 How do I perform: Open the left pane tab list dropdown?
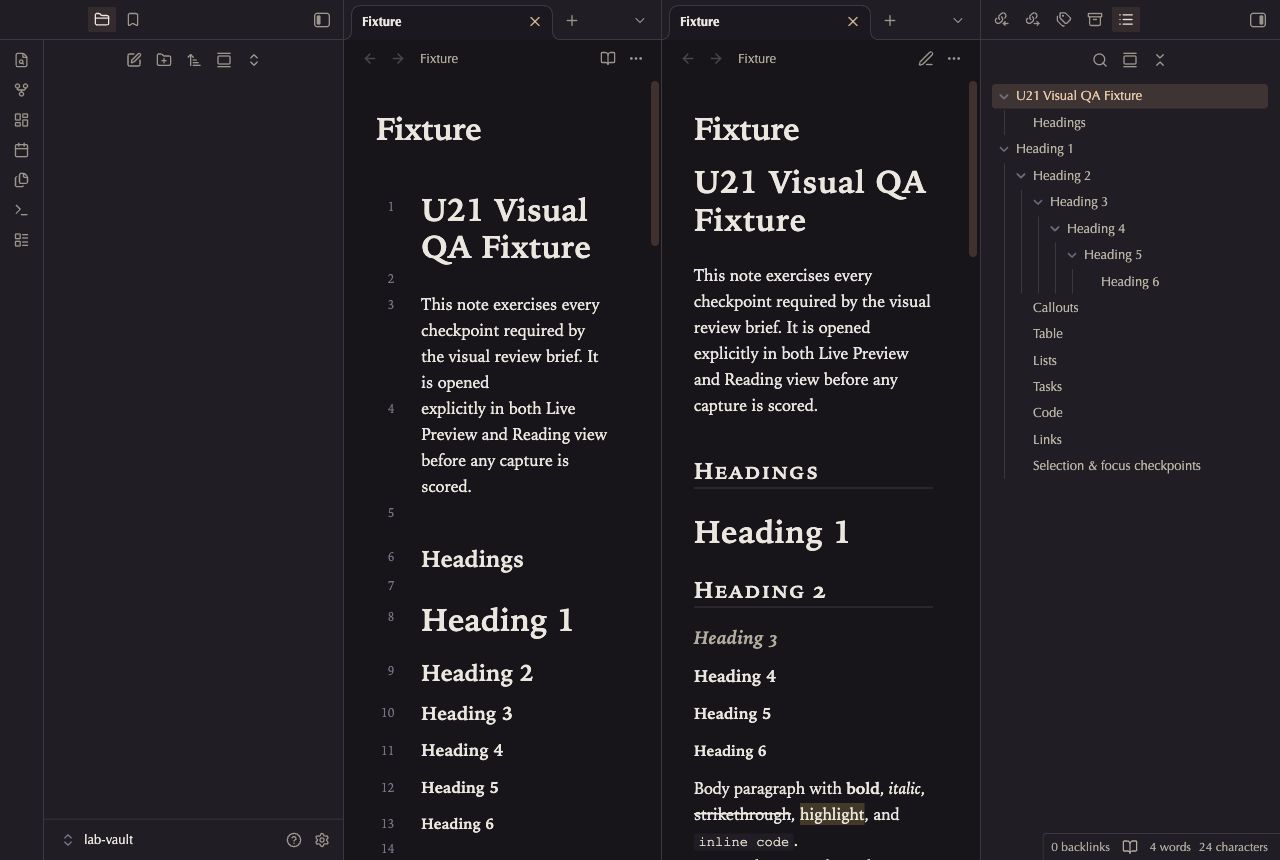(x=640, y=21)
